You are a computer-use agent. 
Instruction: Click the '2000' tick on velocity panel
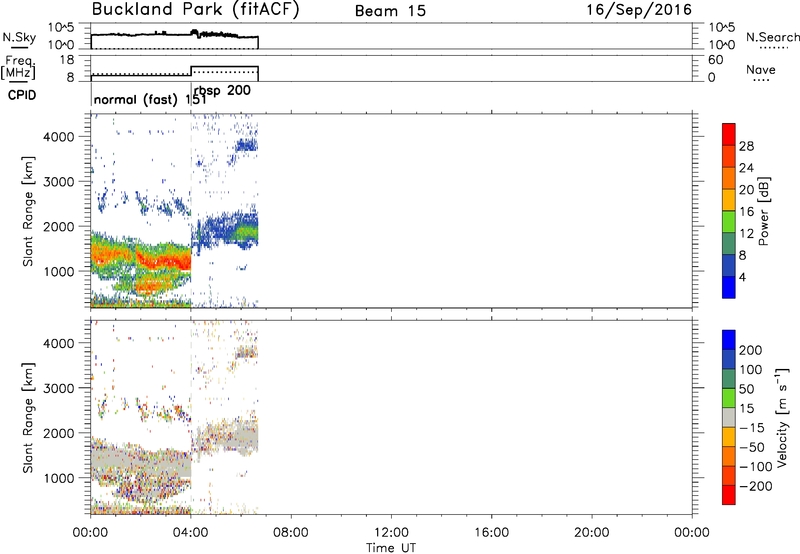point(58,433)
